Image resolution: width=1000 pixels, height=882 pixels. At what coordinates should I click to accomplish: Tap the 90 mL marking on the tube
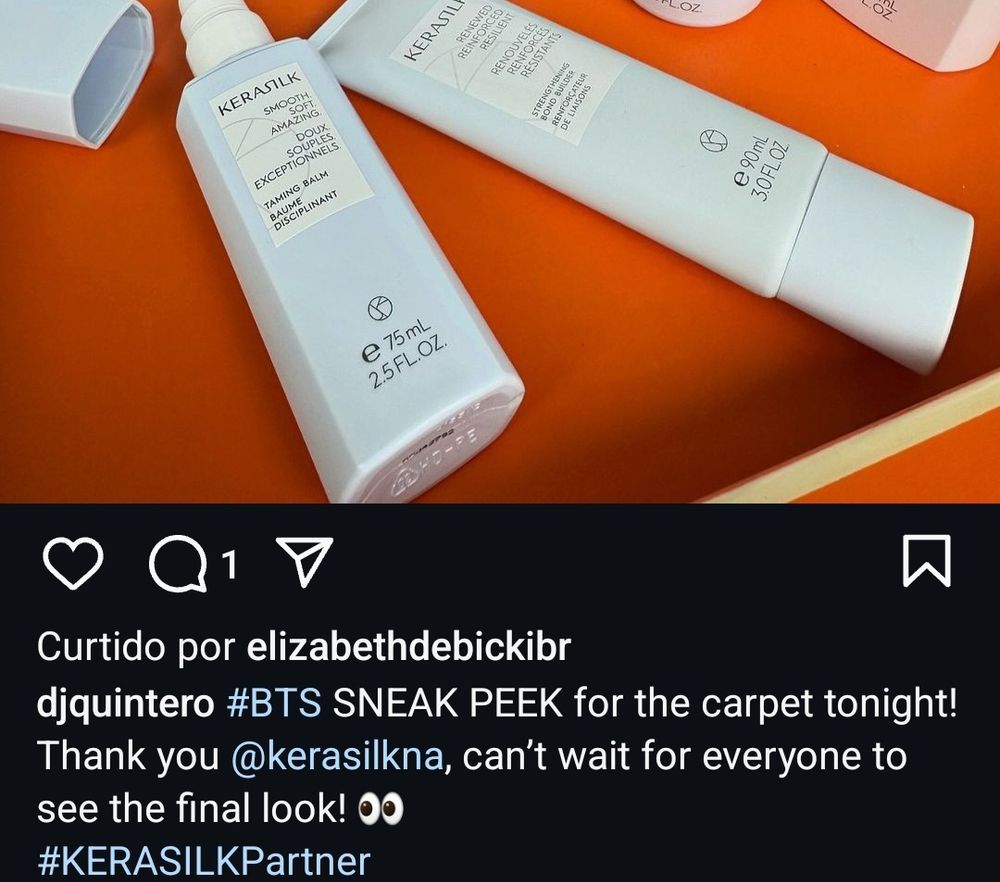tap(762, 167)
